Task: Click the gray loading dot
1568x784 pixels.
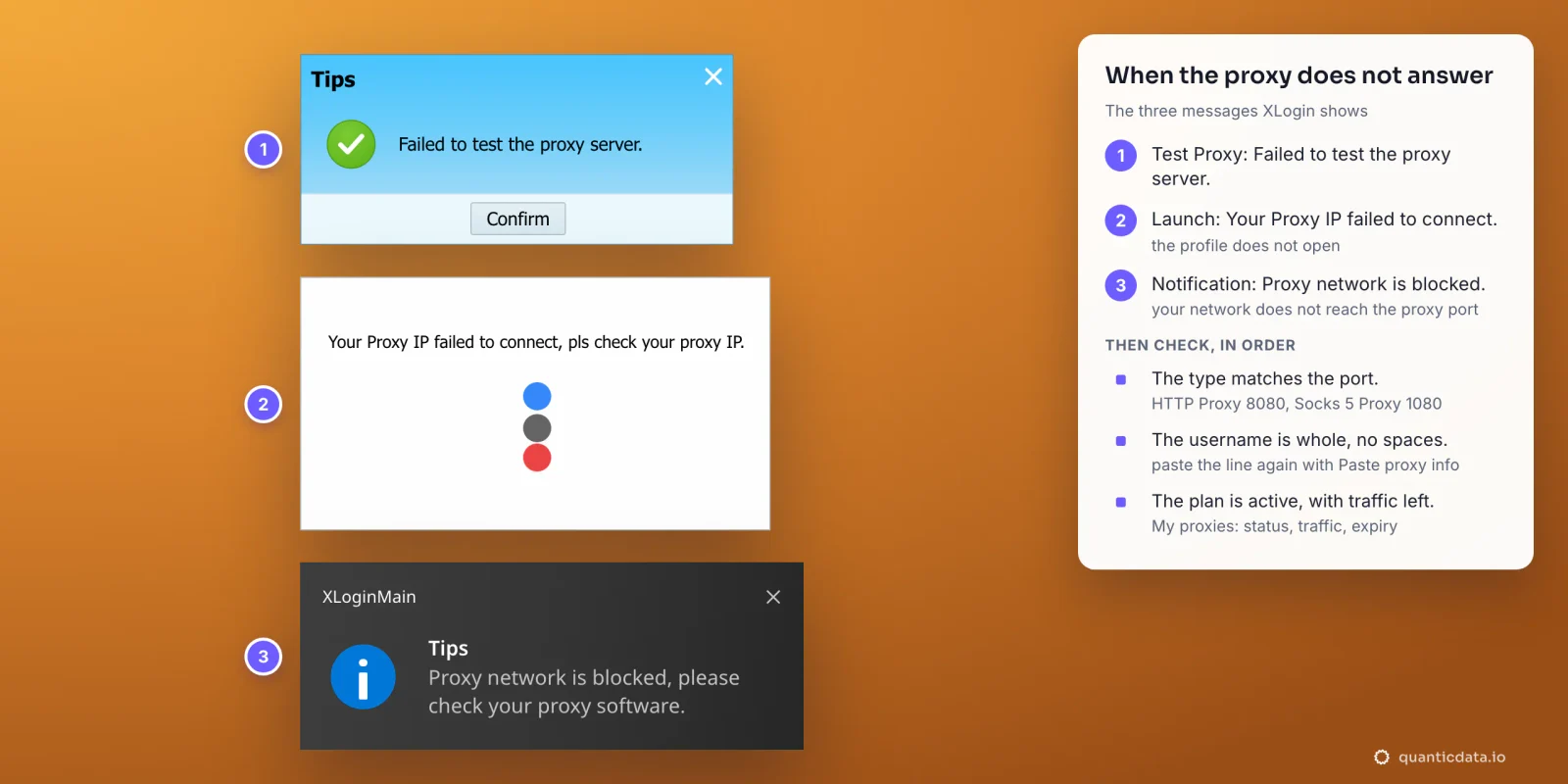Action: [x=537, y=427]
